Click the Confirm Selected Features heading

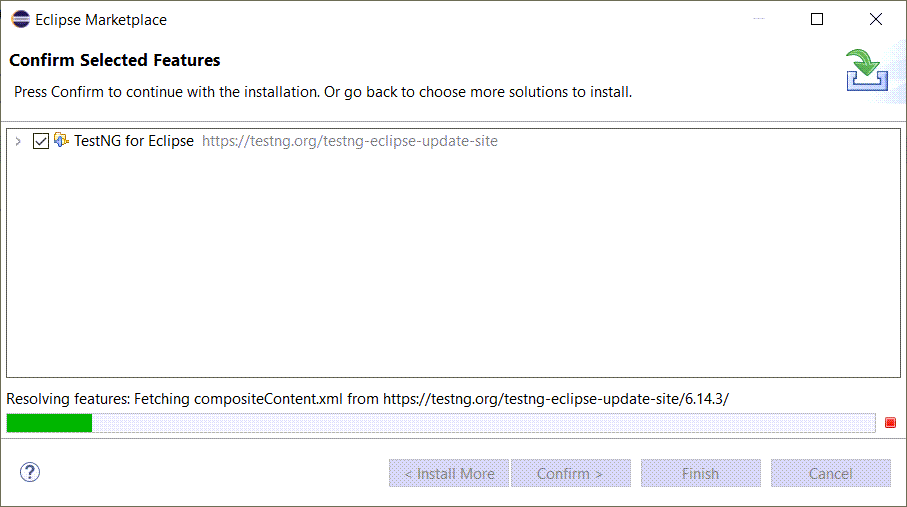tap(115, 60)
